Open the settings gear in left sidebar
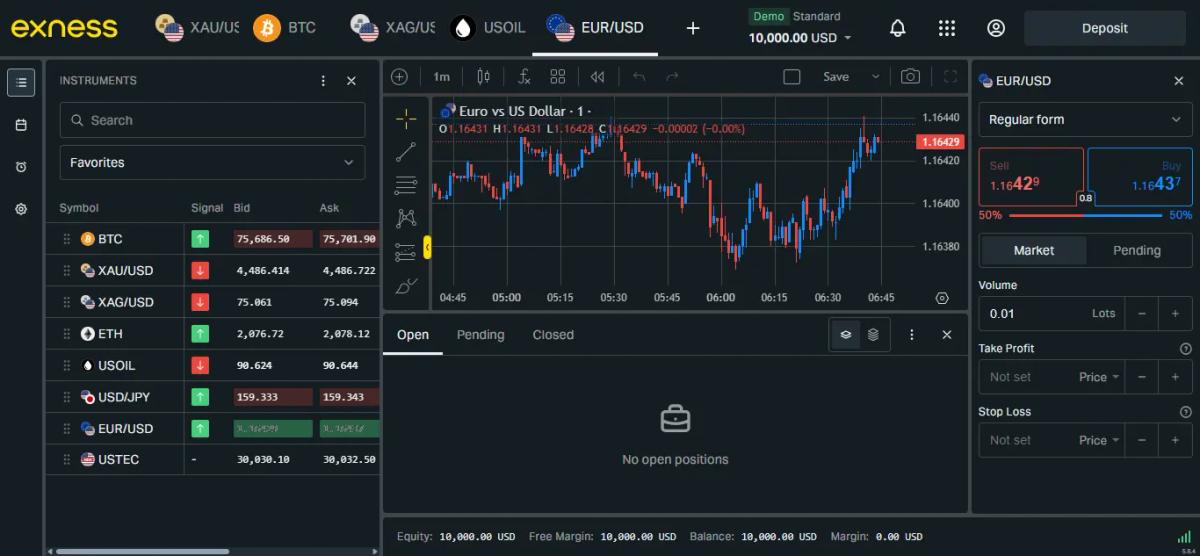1200x556 pixels. tap(21, 209)
